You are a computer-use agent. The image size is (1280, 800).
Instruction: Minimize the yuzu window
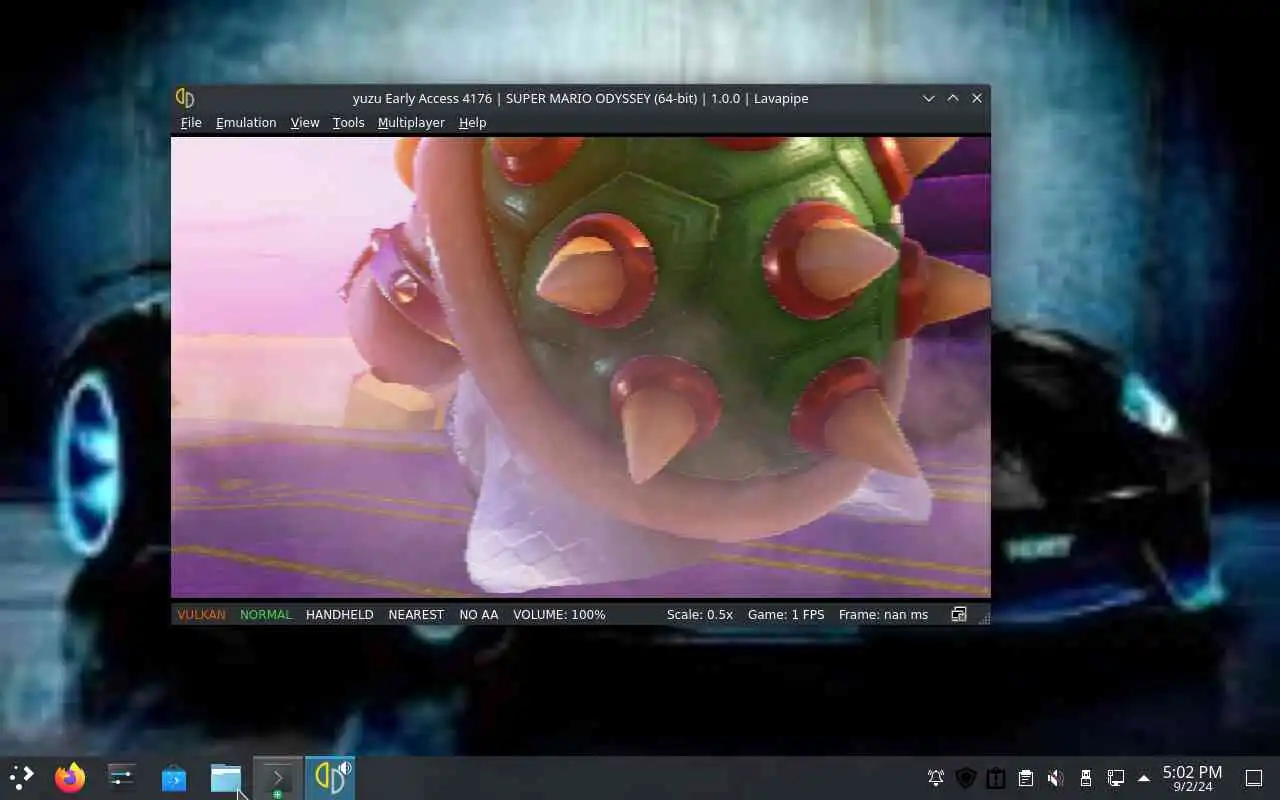(929, 98)
